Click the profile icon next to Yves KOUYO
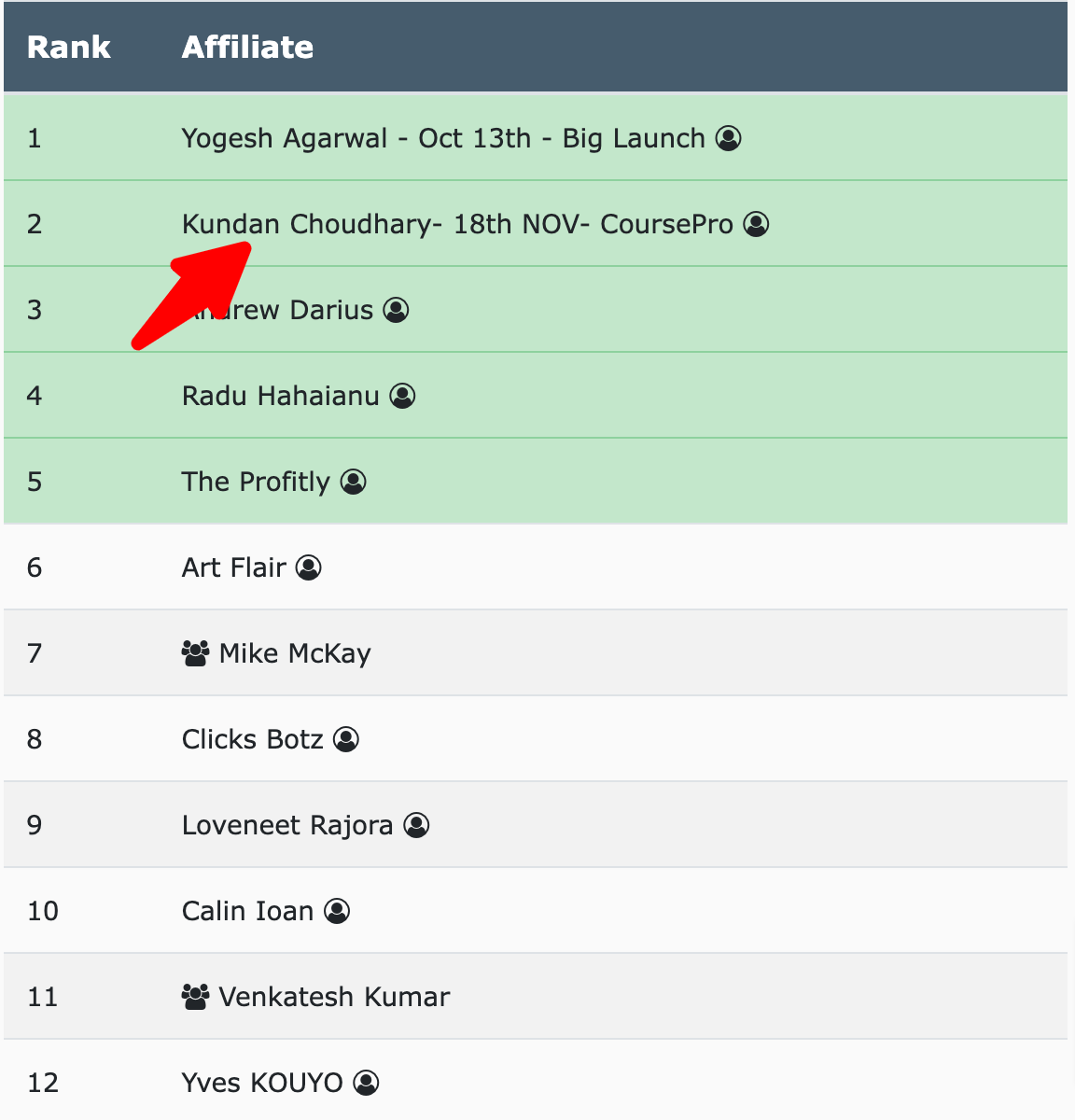This screenshot has height=1120, width=1075. click(366, 1083)
